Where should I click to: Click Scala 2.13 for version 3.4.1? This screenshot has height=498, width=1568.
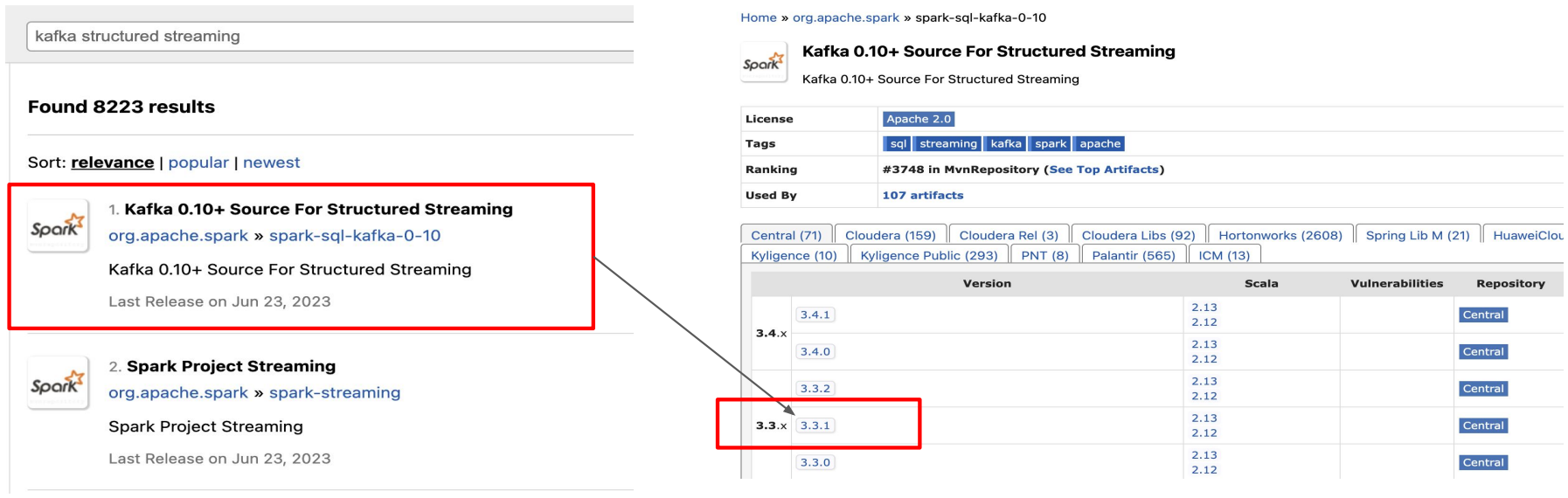(x=1204, y=308)
